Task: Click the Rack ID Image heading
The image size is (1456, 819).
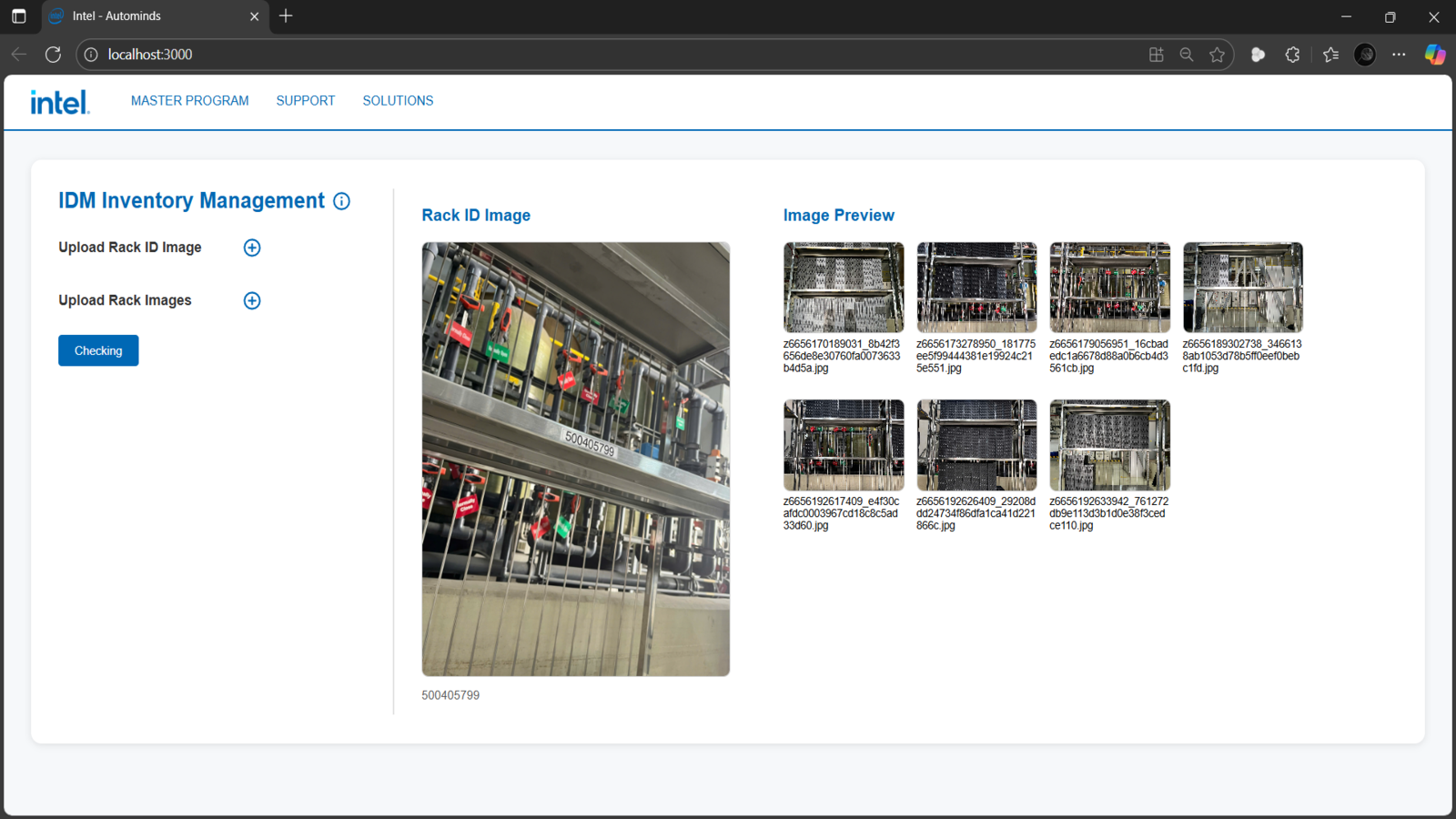Action: pos(476,216)
